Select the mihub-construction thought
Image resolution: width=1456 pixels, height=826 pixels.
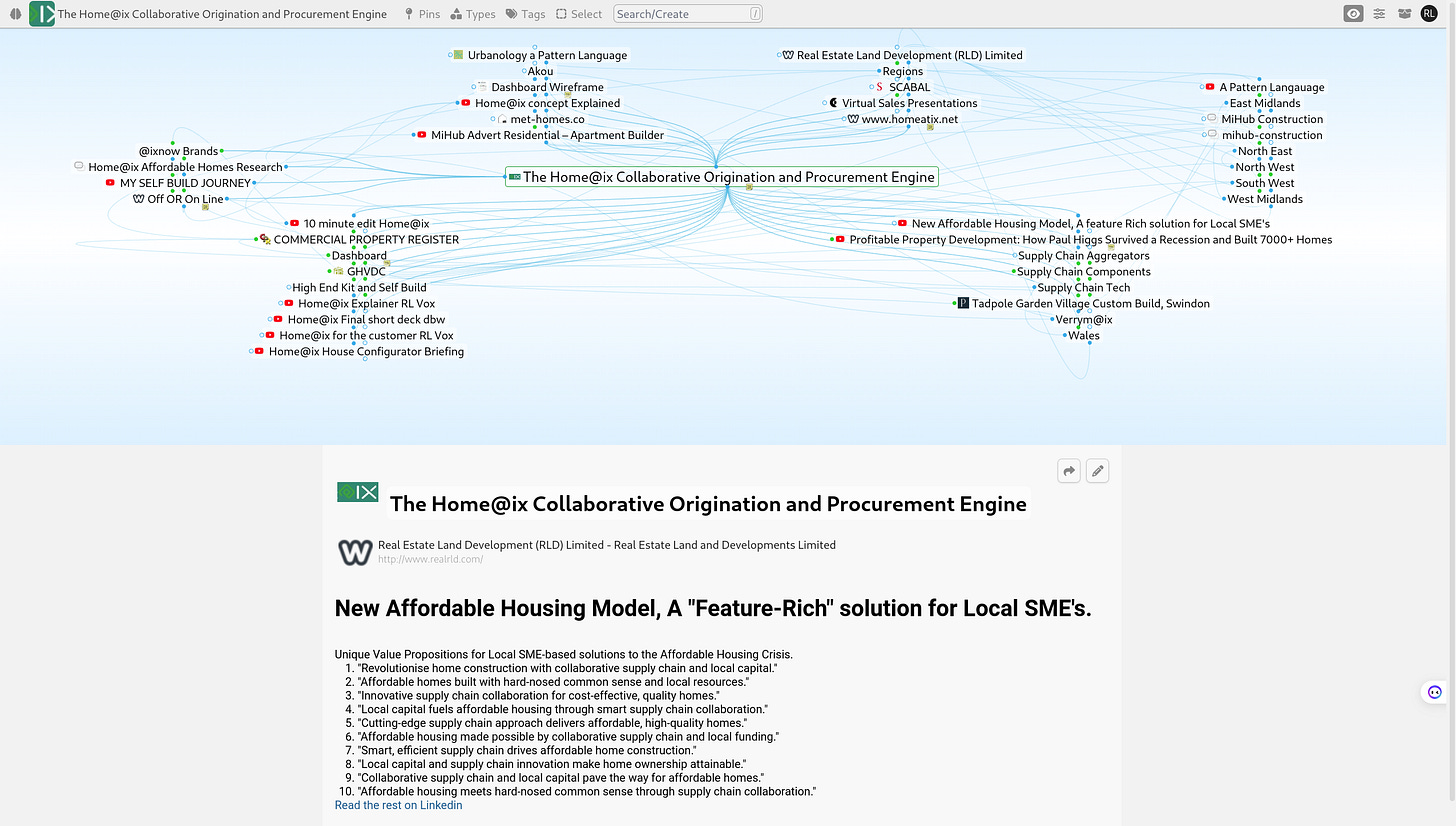coord(1272,135)
